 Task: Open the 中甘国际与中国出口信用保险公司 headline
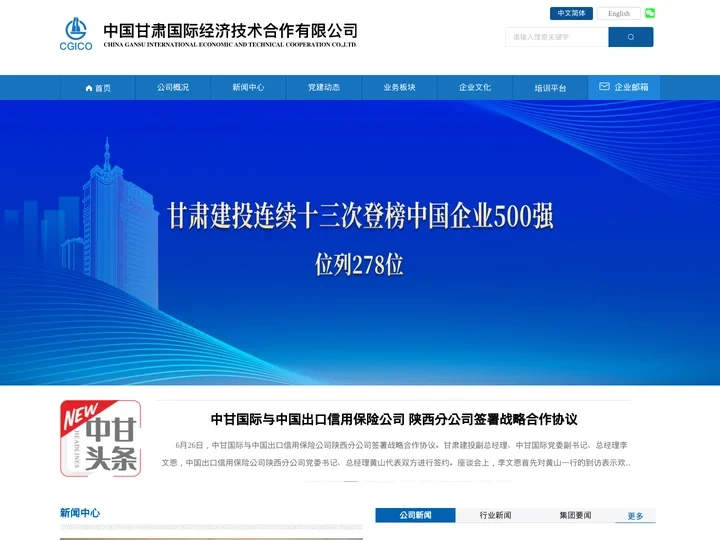coord(394,419)
